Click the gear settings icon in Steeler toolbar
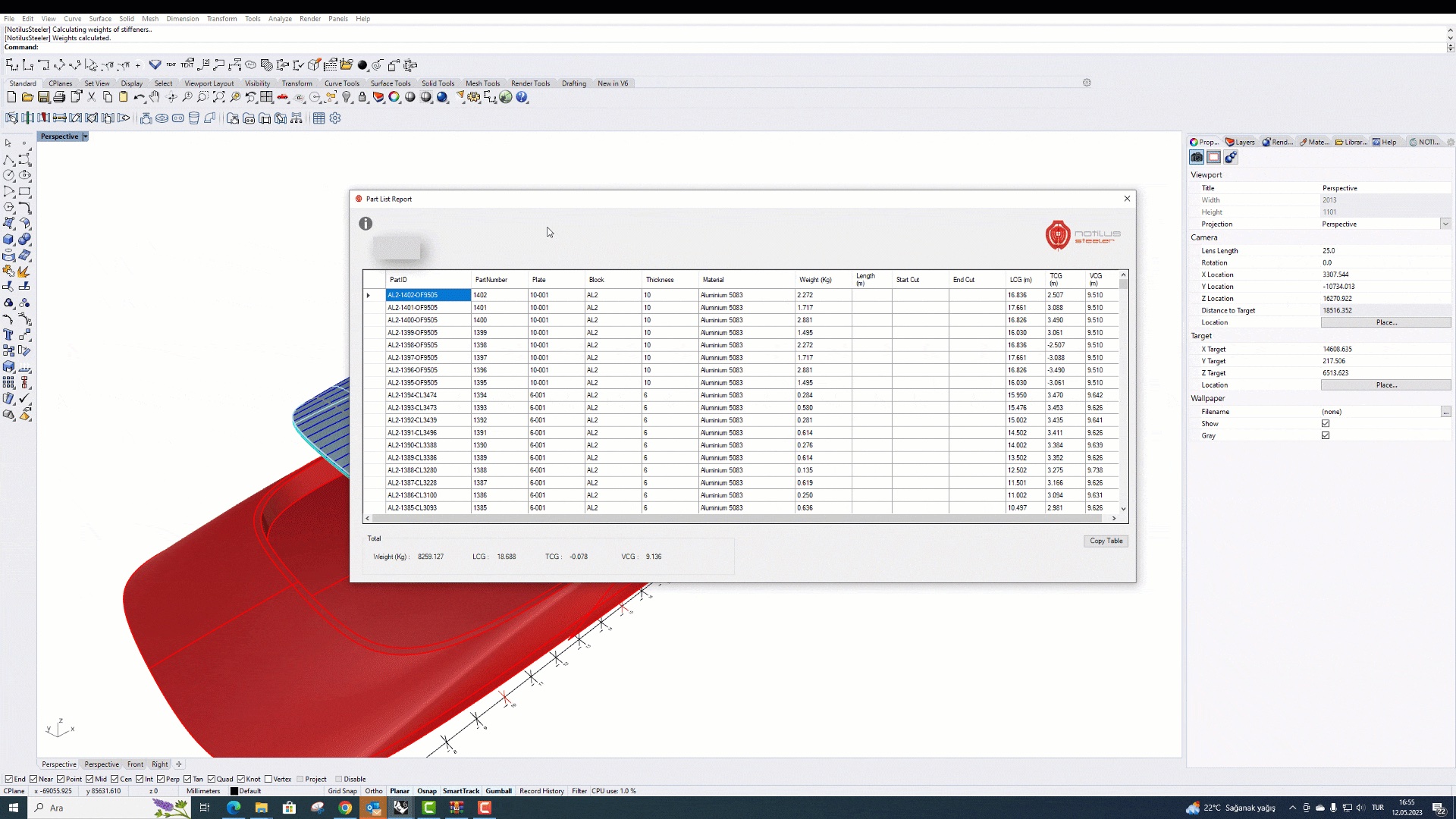The height and width of the screenshot is (819, 1456). click(x=335, y=118)
